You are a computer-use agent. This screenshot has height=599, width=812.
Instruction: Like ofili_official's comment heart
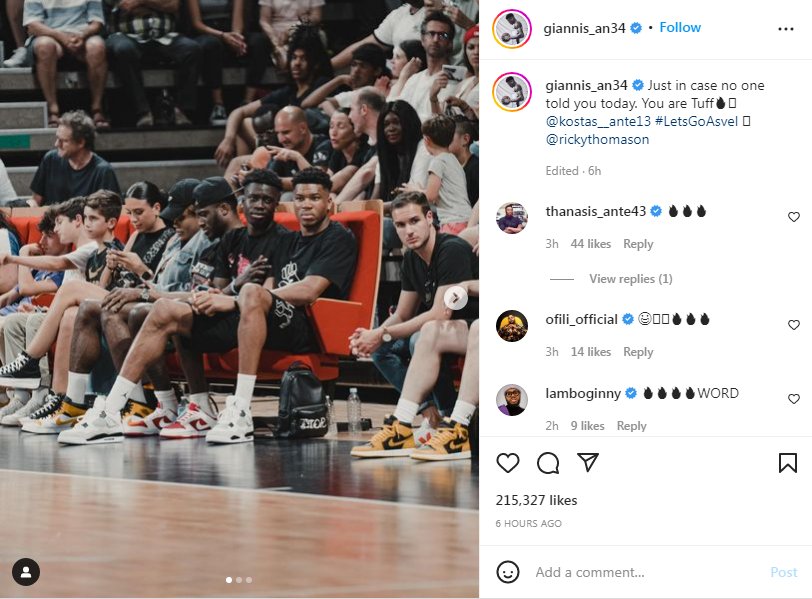pyautogui.click(x=793, y=325)
